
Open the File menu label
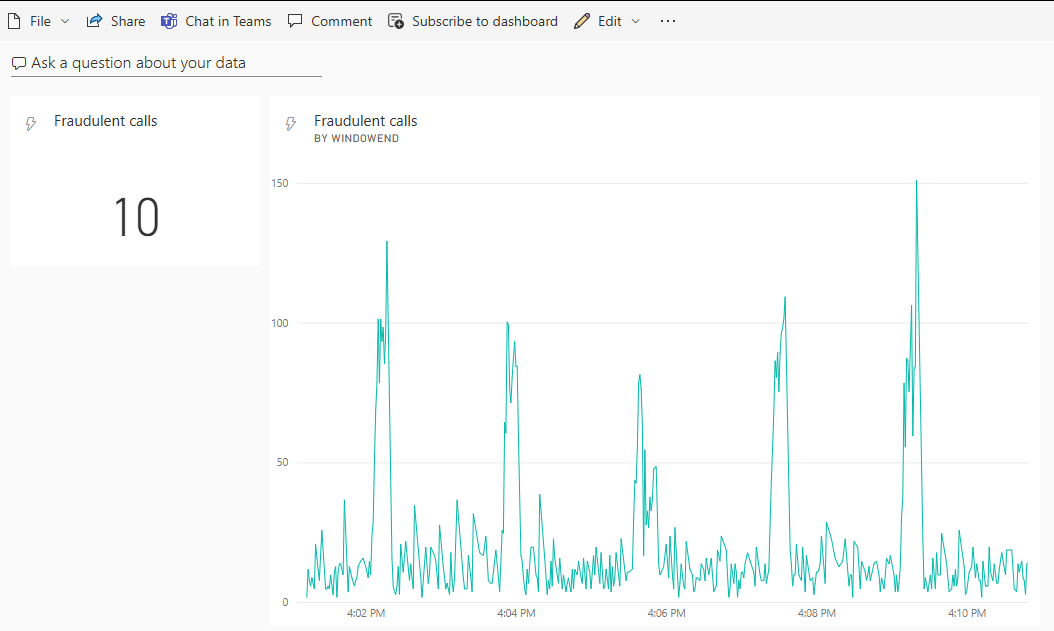[40, 22]
